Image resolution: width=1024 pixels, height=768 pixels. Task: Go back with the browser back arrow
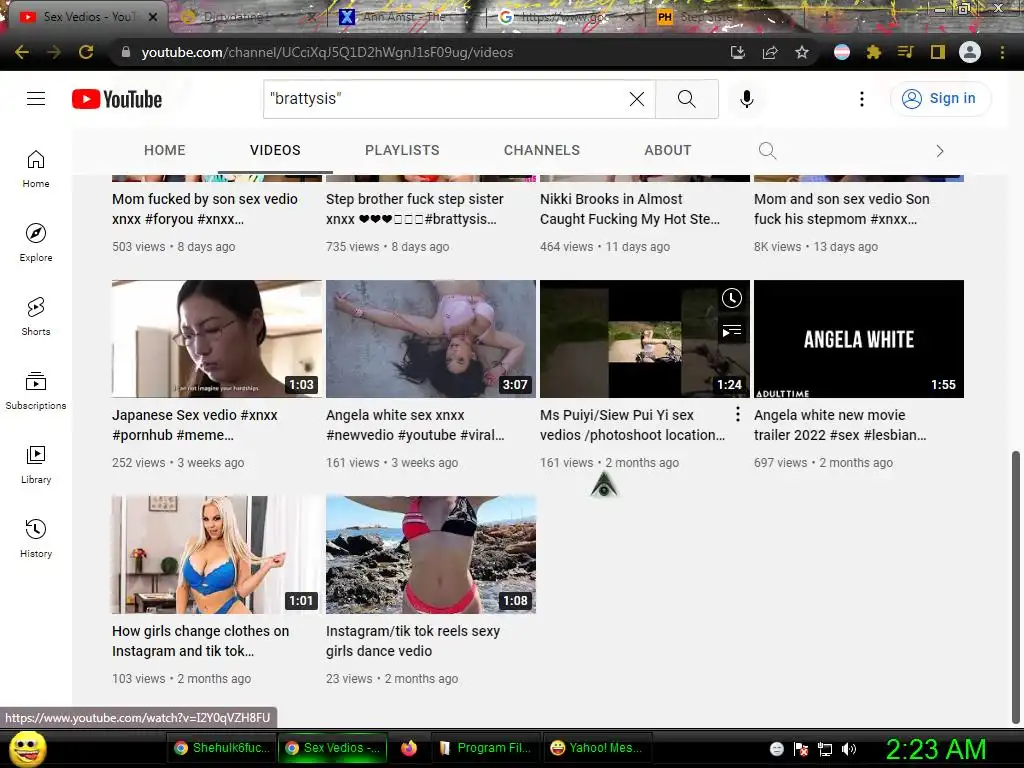pyautogui.click(x=22, y=52)
